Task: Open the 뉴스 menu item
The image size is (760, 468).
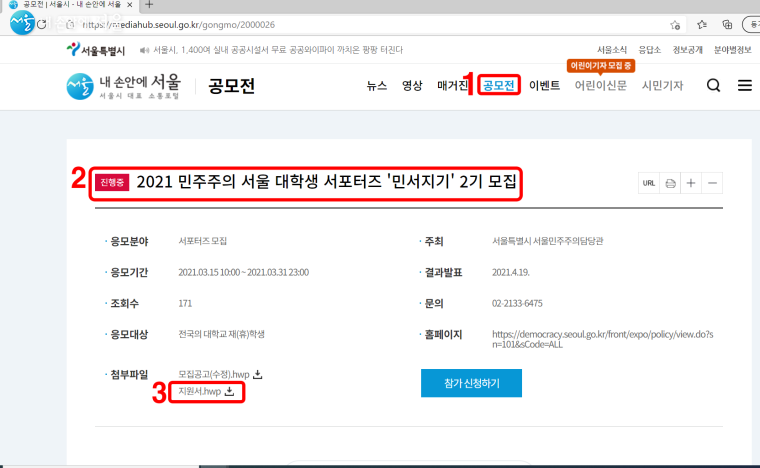Action: [377, 86]
